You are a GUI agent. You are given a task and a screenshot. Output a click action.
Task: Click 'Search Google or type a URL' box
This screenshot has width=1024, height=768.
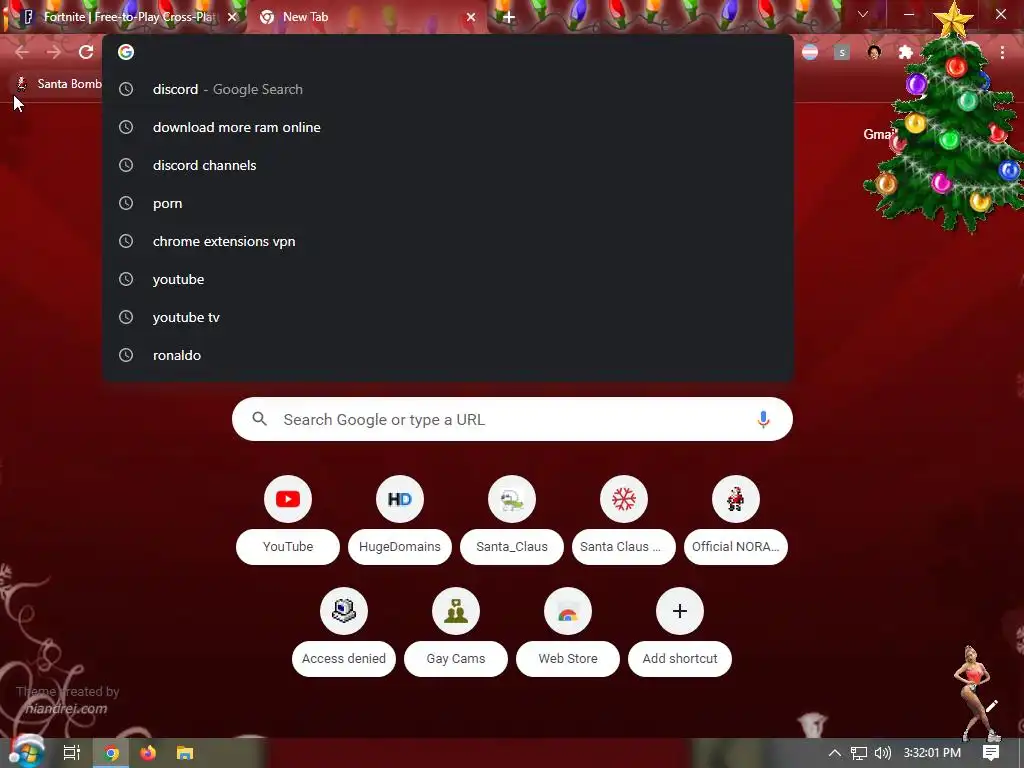tap(512, 419)
